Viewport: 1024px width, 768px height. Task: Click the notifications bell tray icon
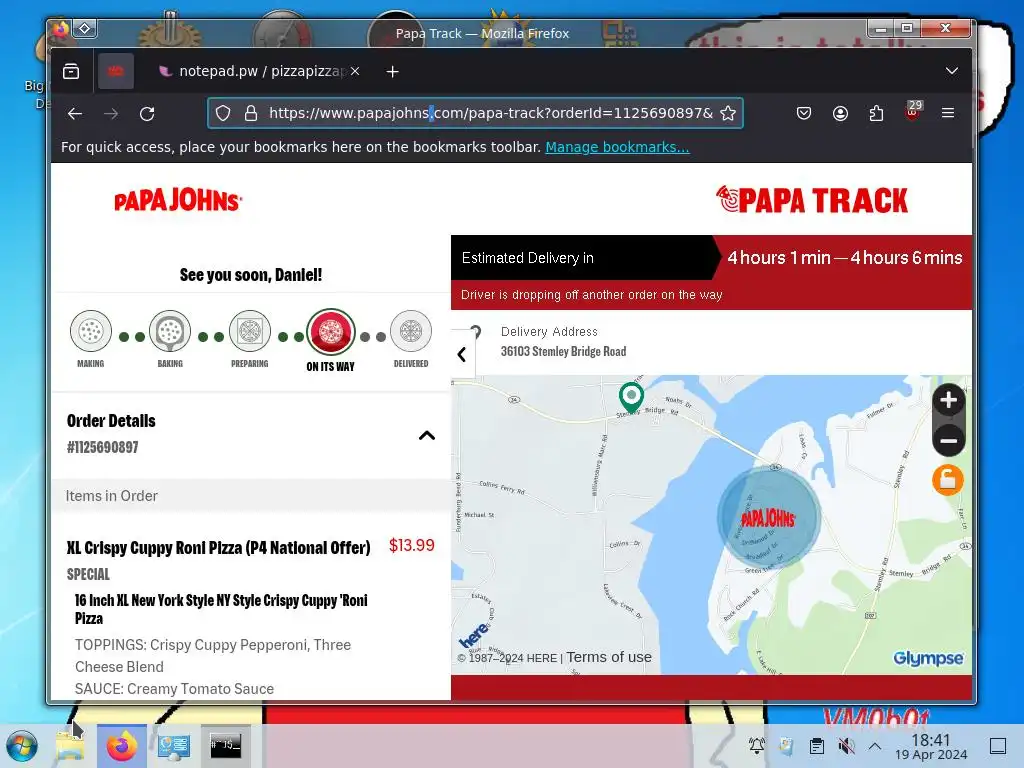point(757,745)
